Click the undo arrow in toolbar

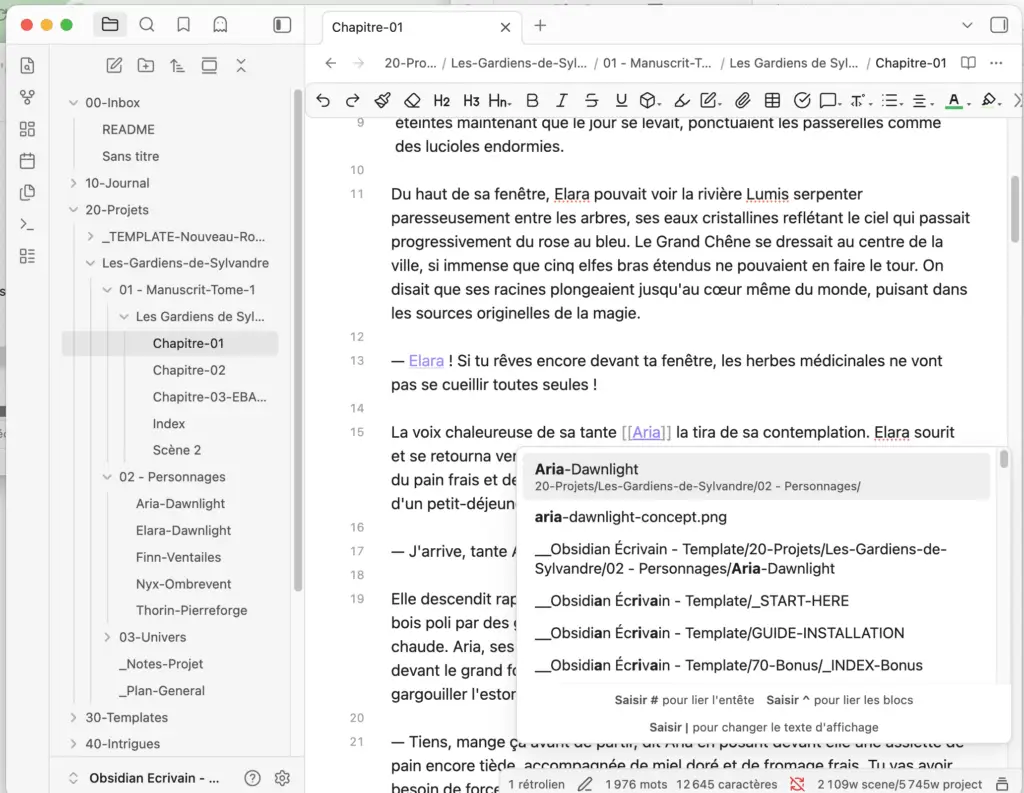323,100
